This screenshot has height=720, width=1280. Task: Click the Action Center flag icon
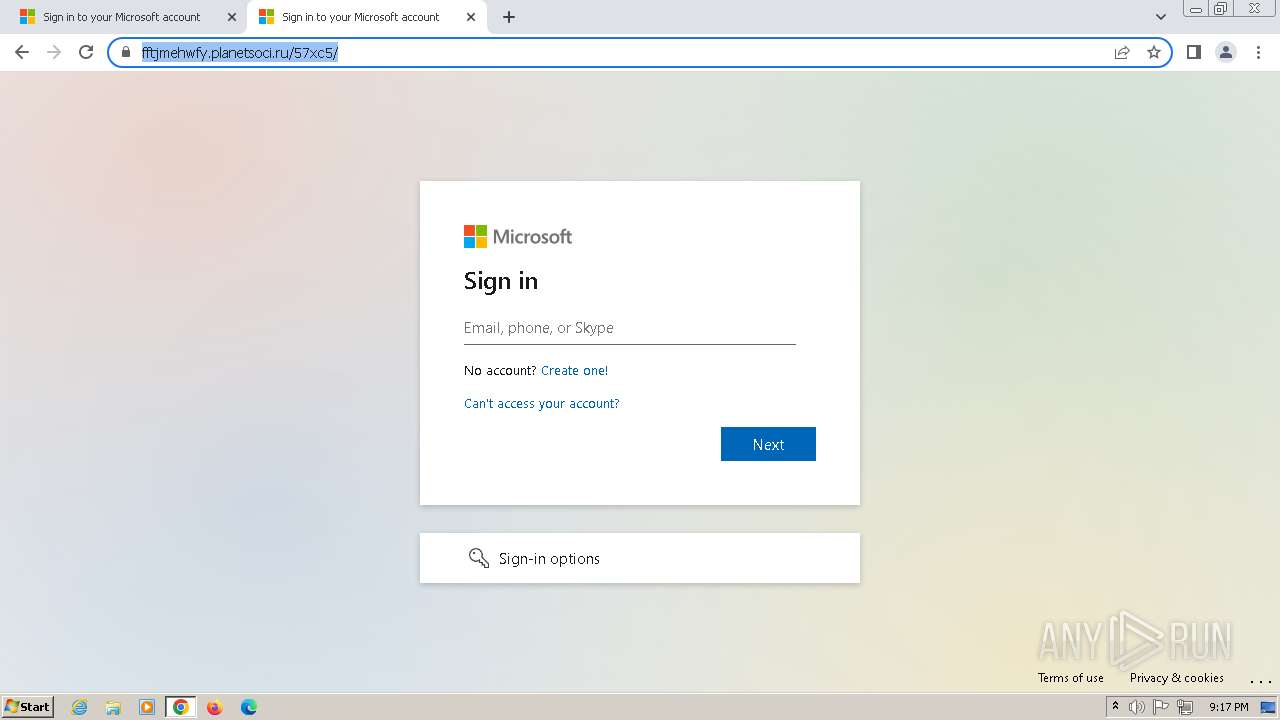[x=1161, y=707]
